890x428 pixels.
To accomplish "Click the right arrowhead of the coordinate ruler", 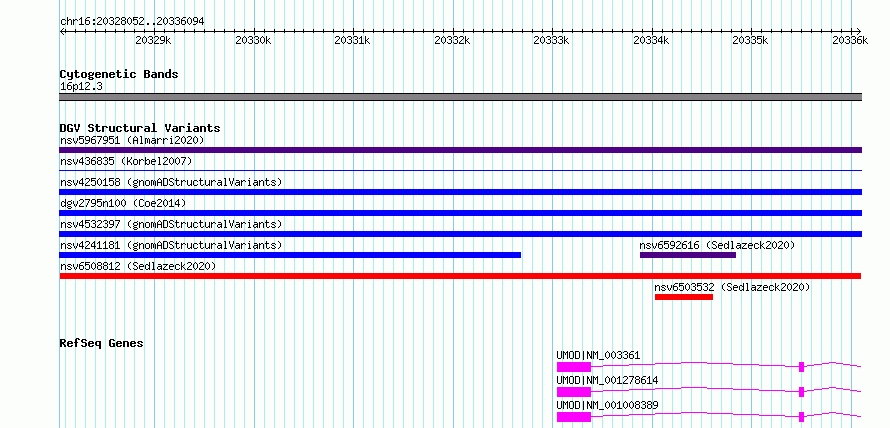I will 859,31.
